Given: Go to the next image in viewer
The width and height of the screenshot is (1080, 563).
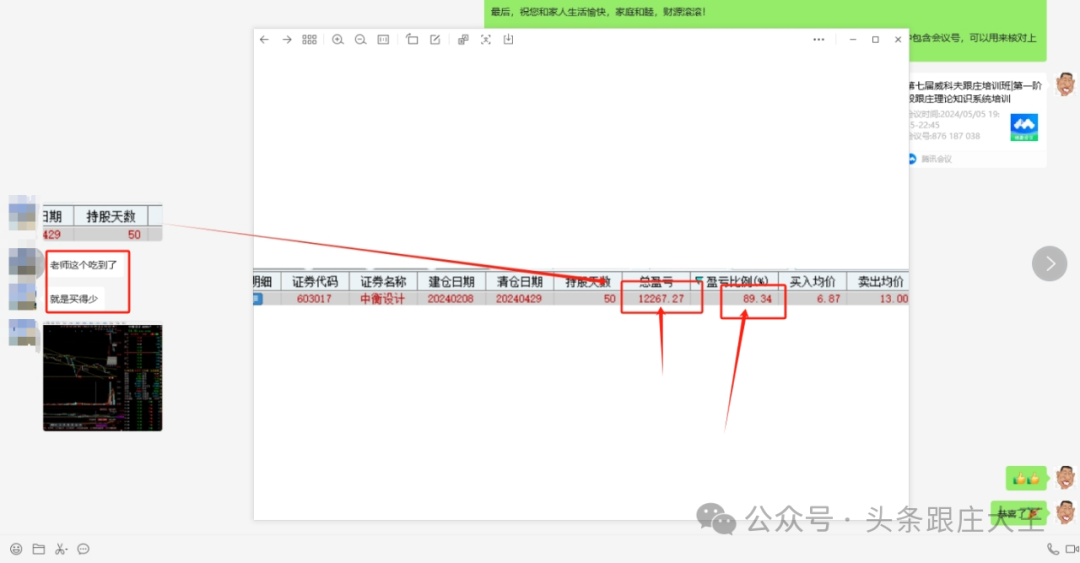Looking at the screenshot, I should coord(287,40).
